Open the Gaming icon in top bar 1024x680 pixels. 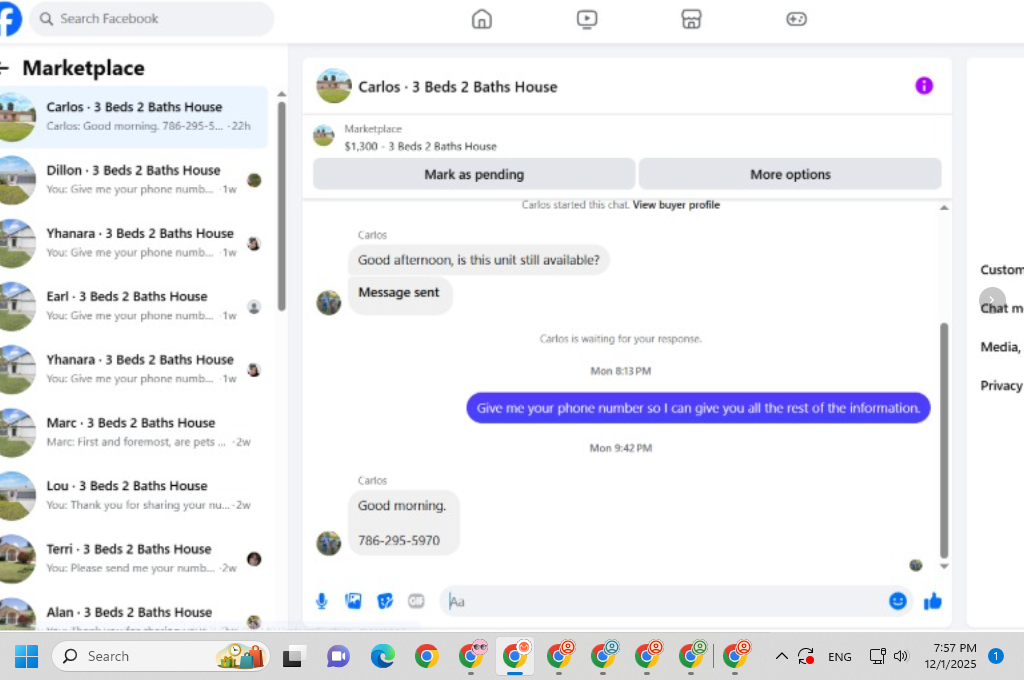click(796, 19)
